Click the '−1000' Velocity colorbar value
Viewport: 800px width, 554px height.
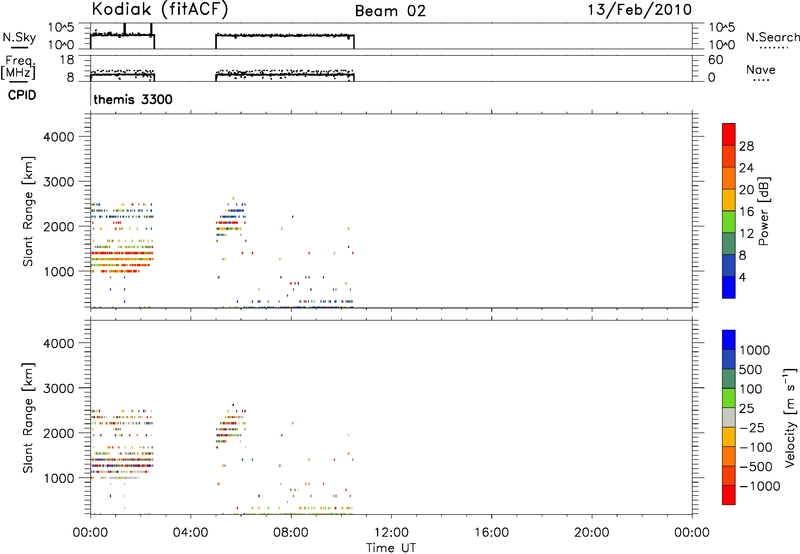click(x=760, y=486)
